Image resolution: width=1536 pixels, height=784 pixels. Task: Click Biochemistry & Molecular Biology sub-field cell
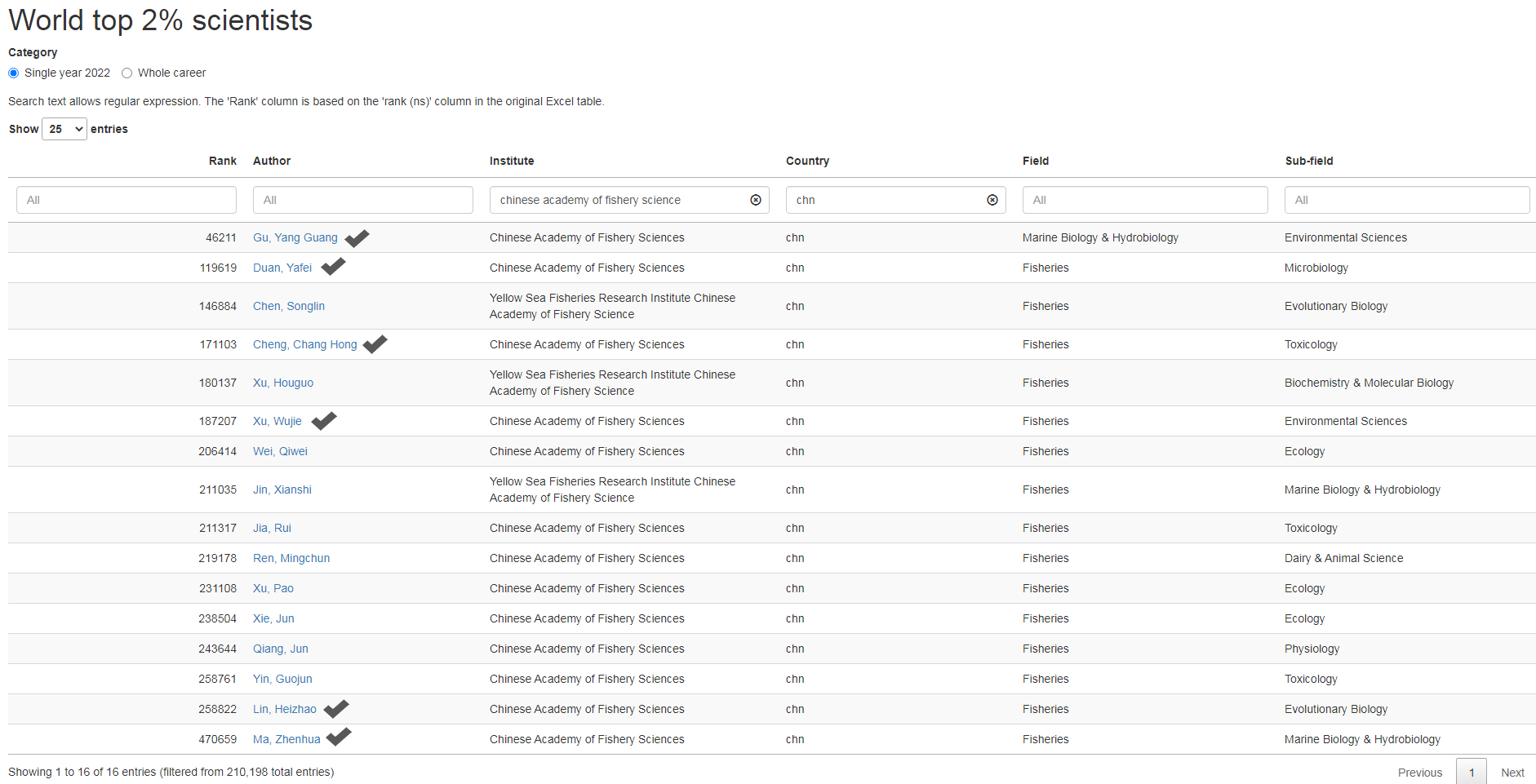1369,383
